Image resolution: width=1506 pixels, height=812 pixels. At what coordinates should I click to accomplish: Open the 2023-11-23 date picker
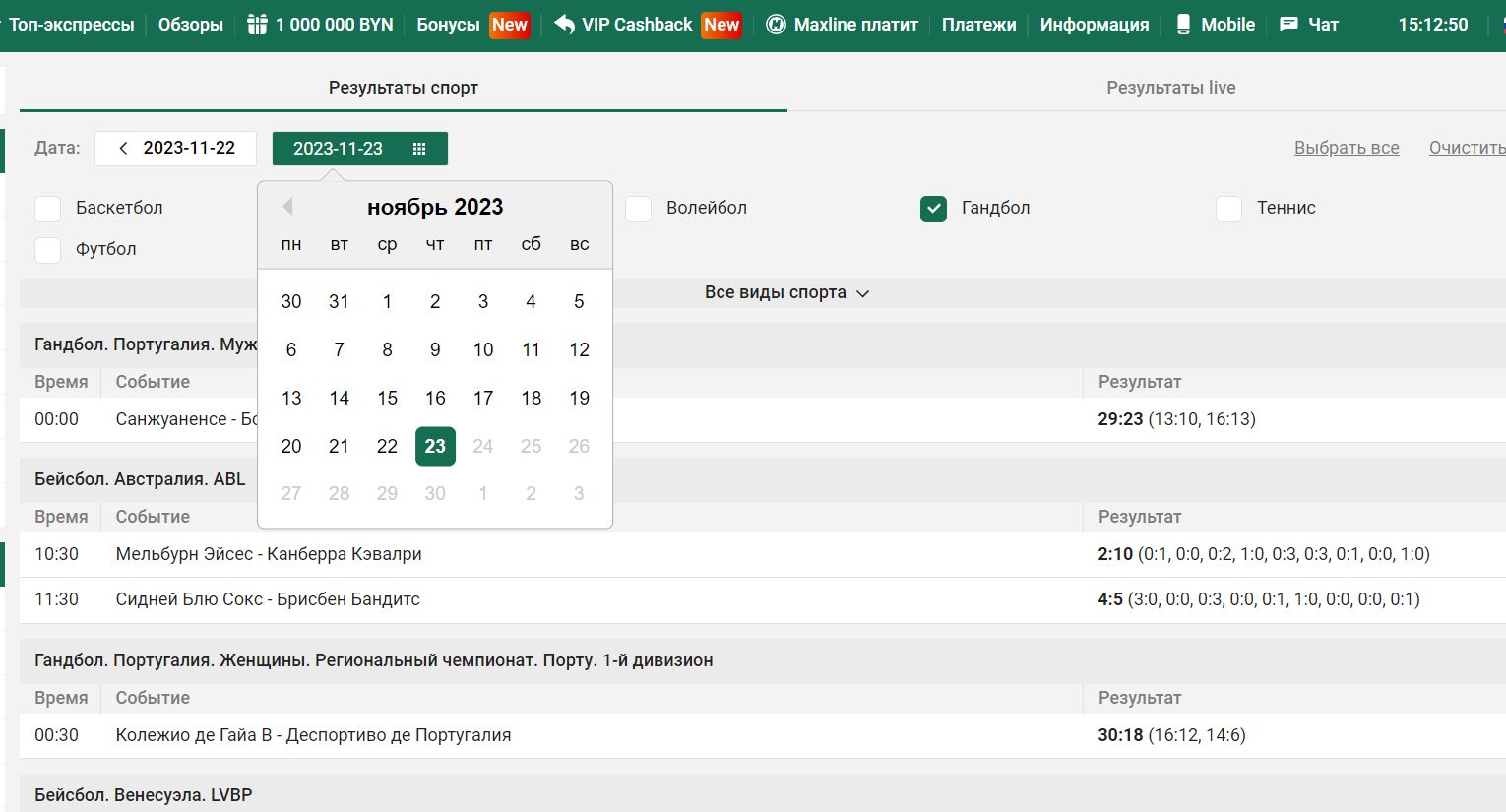[360, 149]
